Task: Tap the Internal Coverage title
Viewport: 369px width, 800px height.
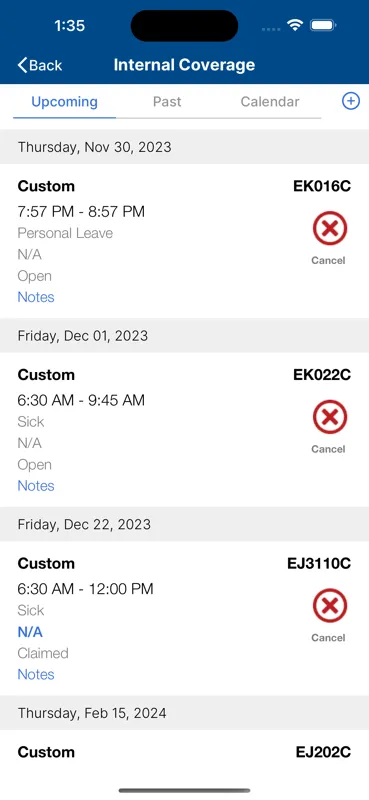Action: (x=184, y=65)
